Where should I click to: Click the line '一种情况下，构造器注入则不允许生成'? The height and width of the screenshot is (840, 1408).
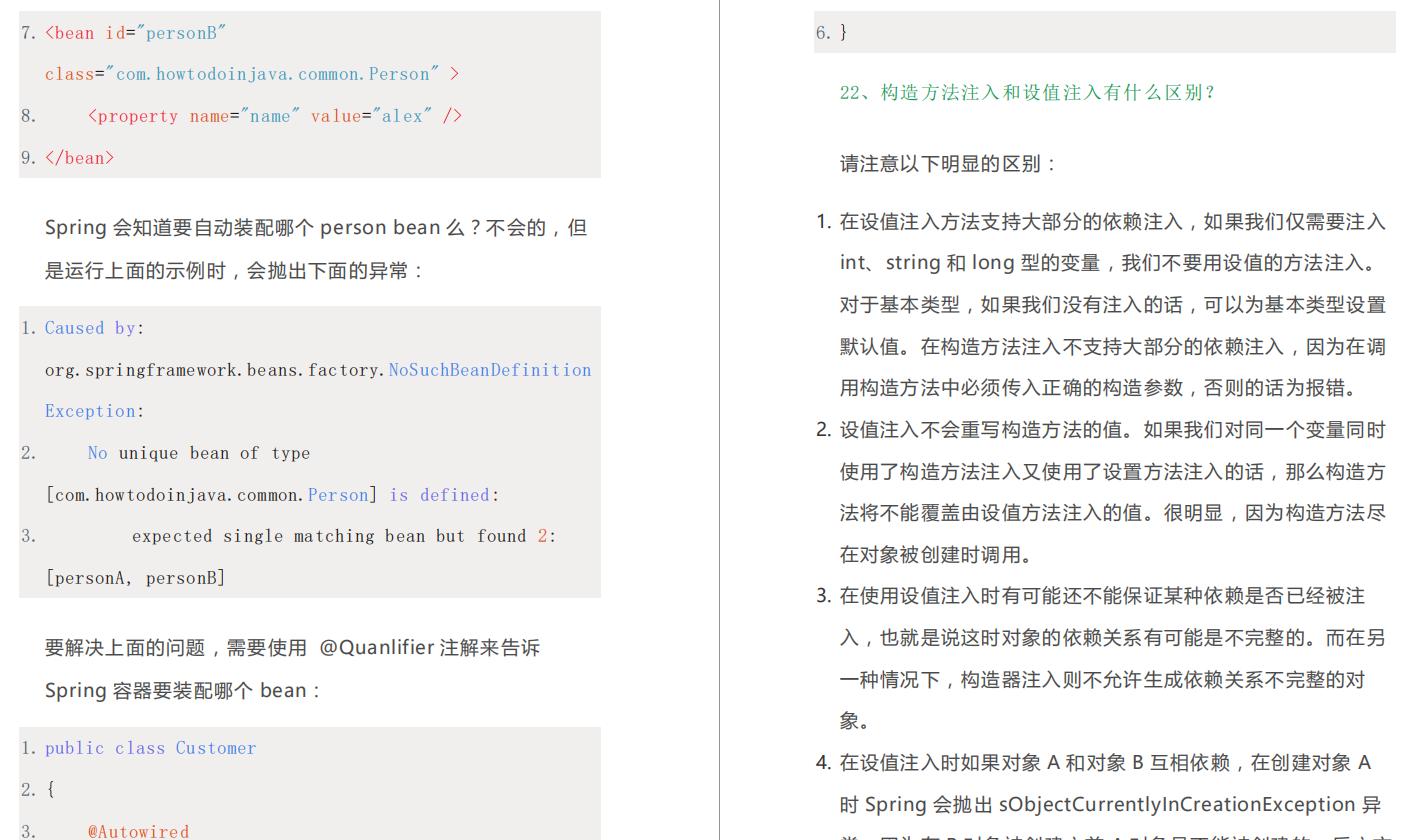click(x=1102, y=680)
